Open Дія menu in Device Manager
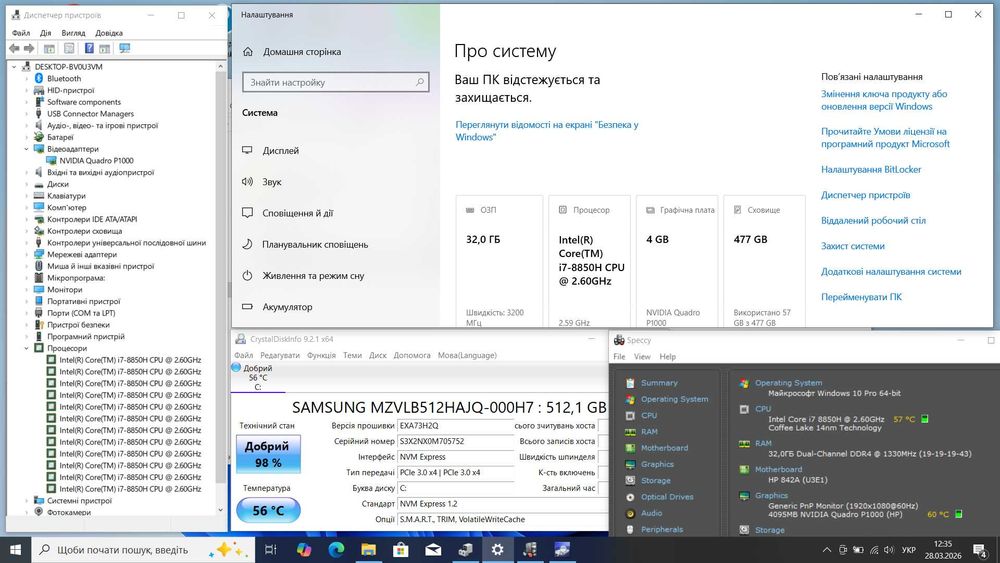Viewport: 1000px width, 563px height. point(45,33)
